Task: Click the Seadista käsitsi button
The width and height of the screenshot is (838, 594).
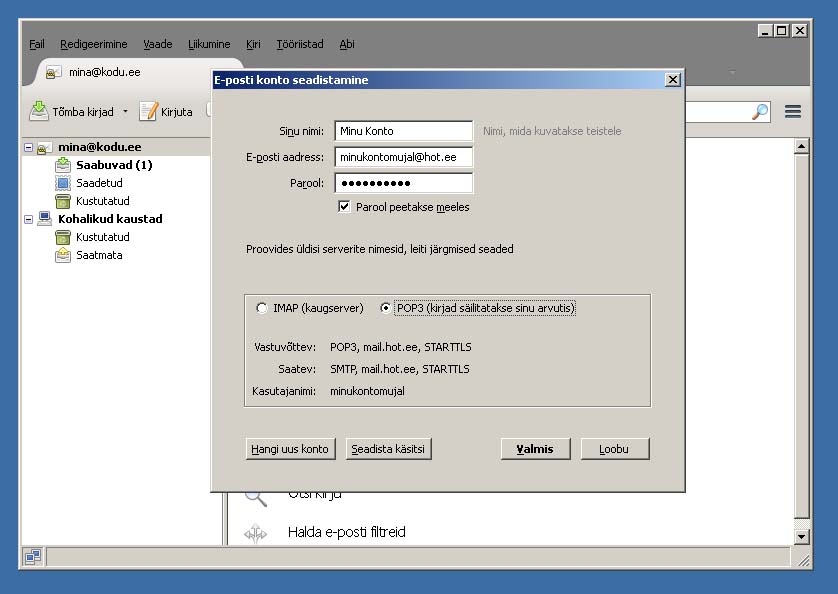Action: click(x=388, y=449)
